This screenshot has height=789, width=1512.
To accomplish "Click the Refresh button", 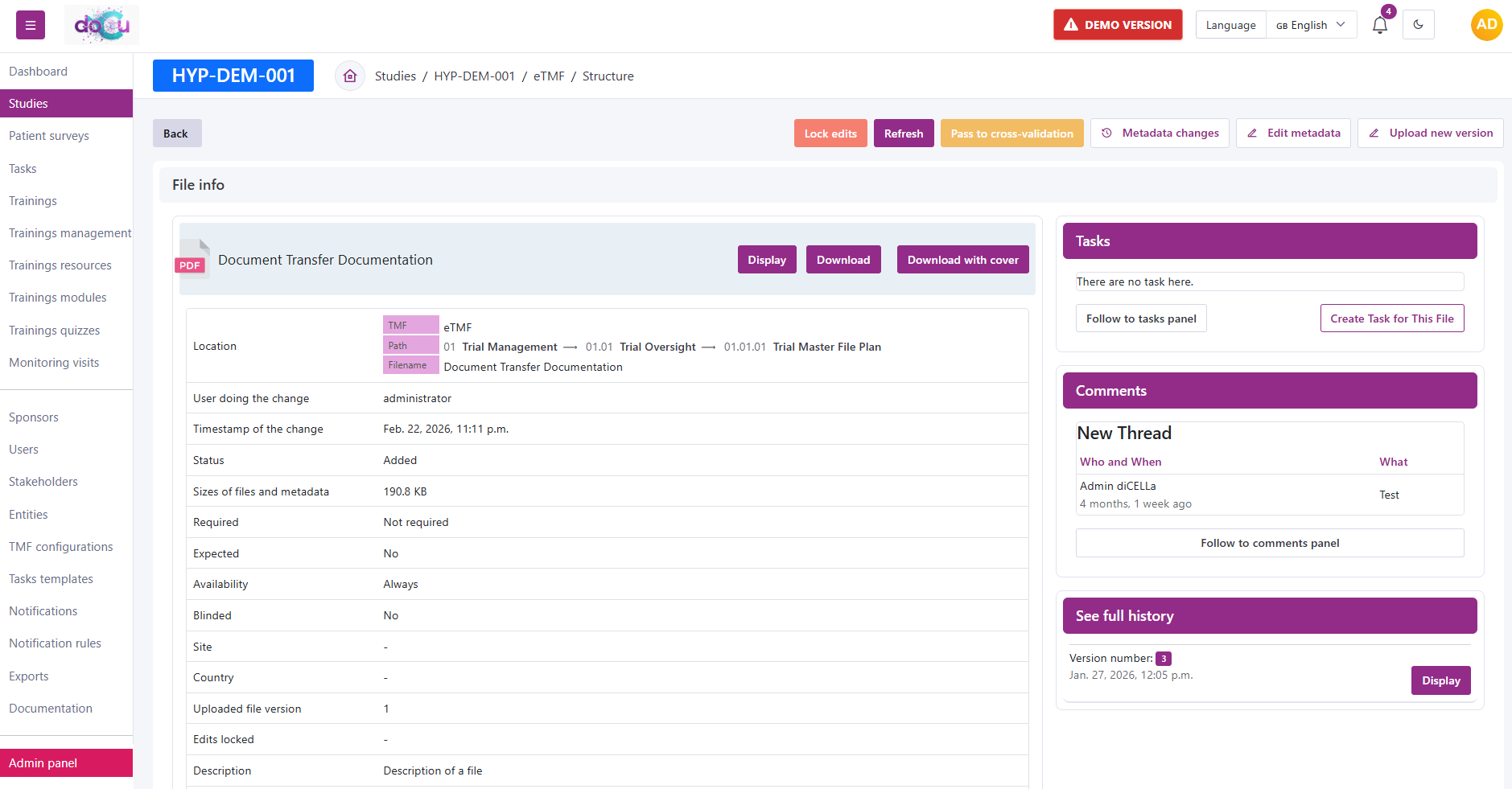I will tap(904, 134).
